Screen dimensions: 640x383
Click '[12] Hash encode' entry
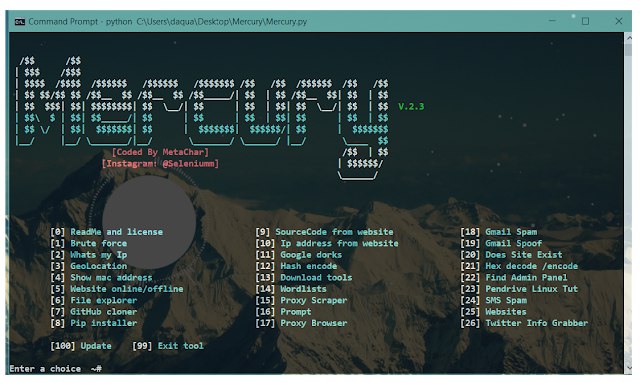coord(296,266)
